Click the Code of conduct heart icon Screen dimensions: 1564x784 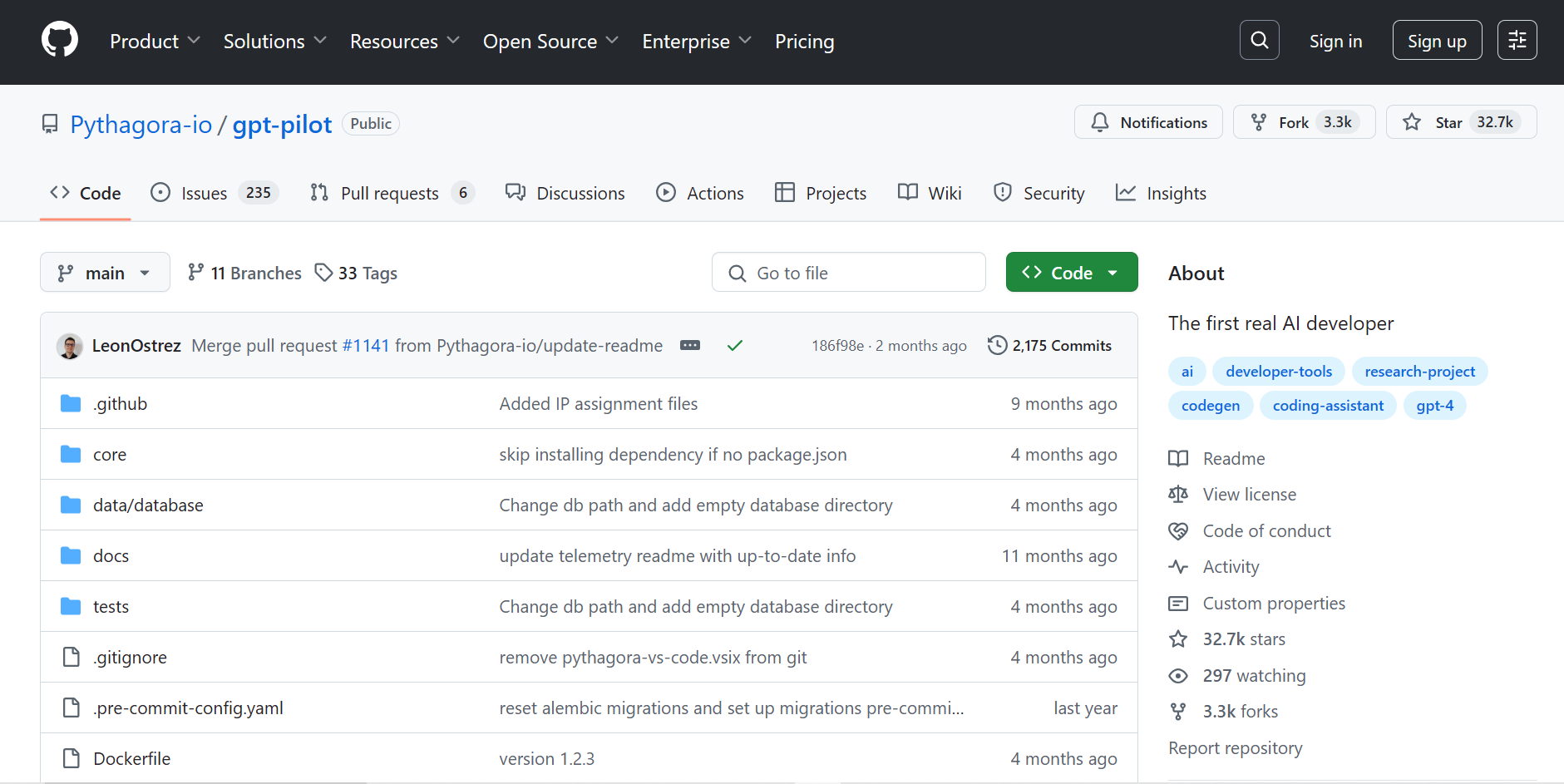tap(1178, 530)
